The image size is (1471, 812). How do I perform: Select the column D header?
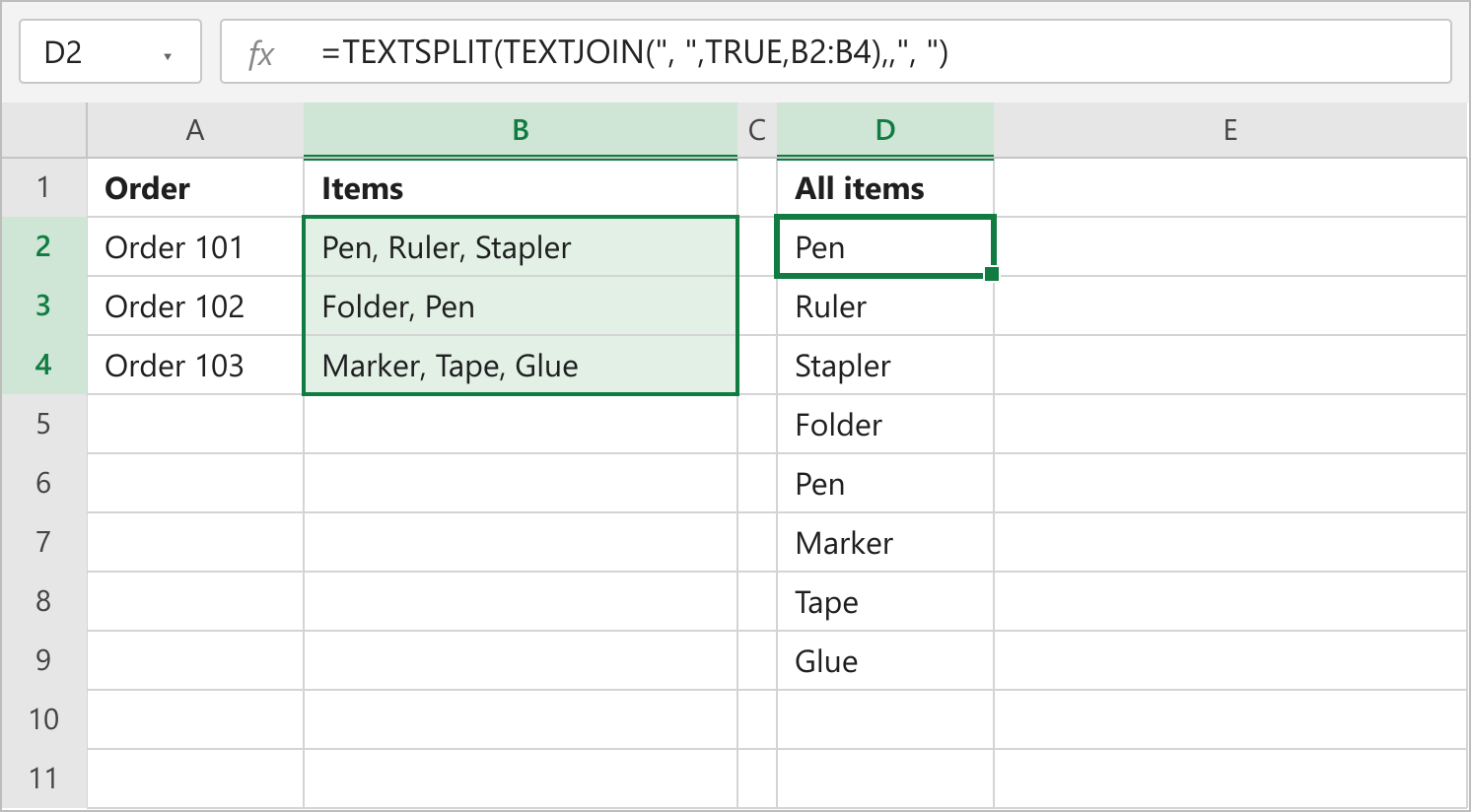pyautogui.click(x=885, y=130)
